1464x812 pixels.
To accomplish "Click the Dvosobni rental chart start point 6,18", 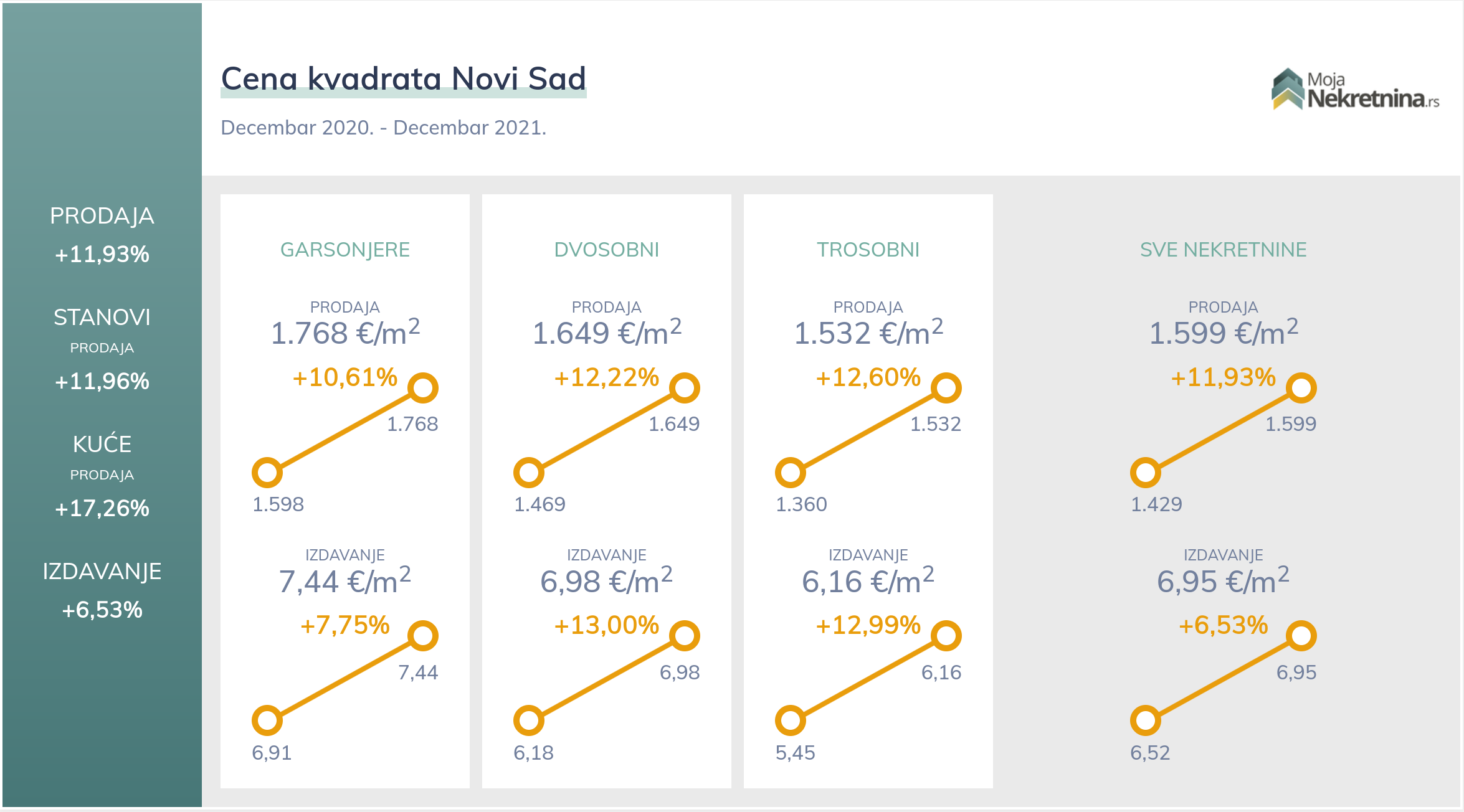I will coord(529,720).
